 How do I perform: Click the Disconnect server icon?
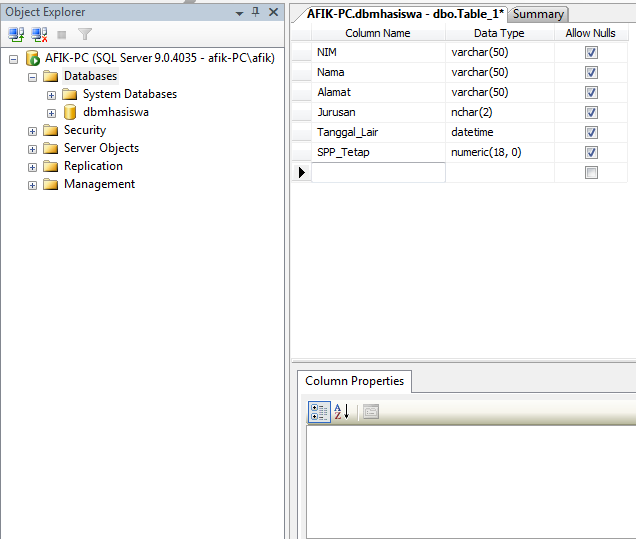click(x=39, y=34)
